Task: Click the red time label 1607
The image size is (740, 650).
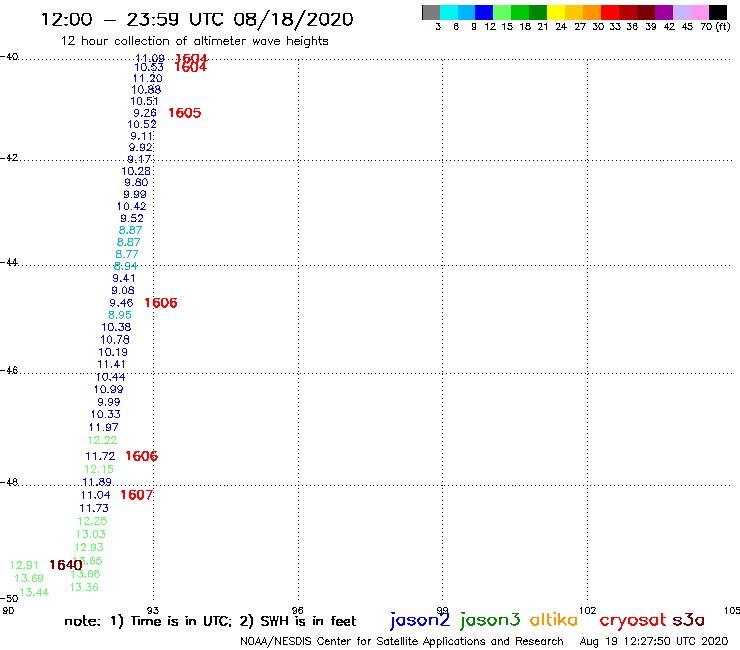Action: pyautogui.click(x=136, y=495)
